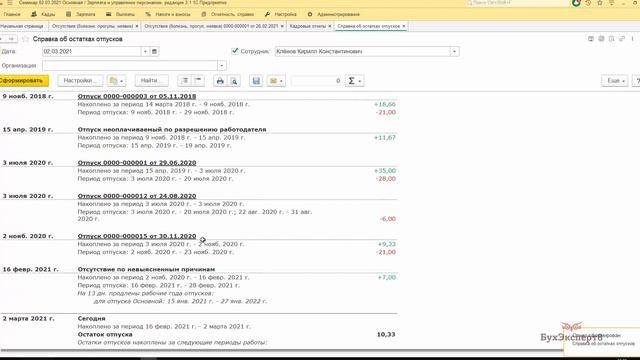640x360 pixels.
Task: Expand the date field dropdown arrow
Action: 145,51
